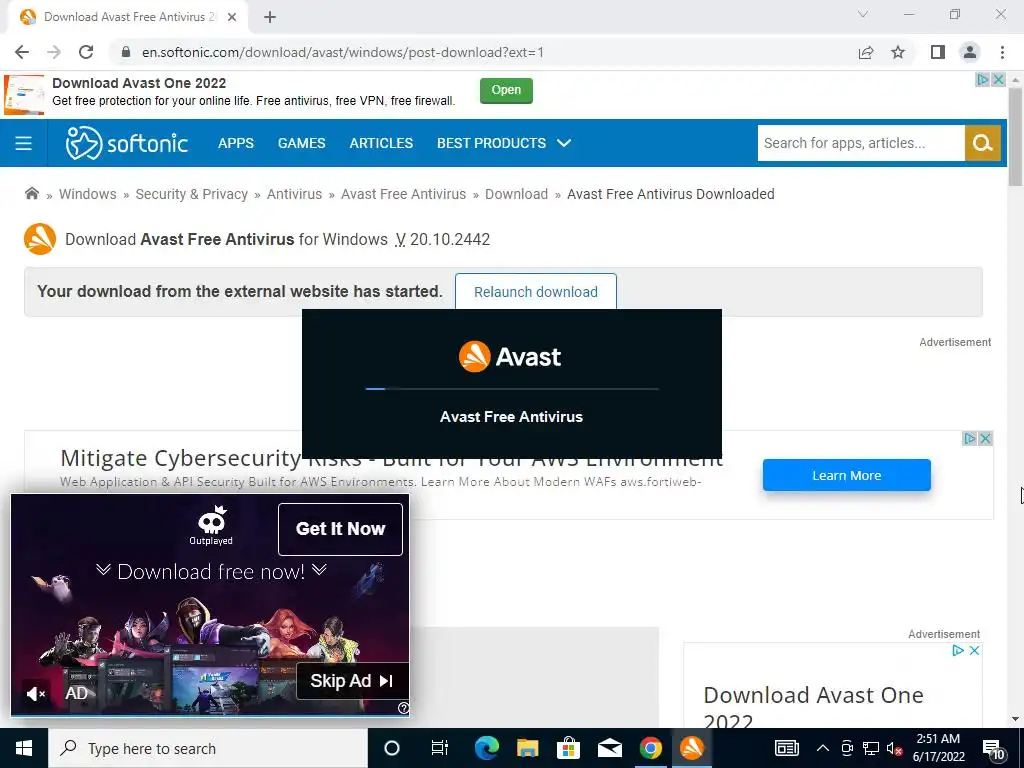Click the green Open ad button

(x=506, y=90)
